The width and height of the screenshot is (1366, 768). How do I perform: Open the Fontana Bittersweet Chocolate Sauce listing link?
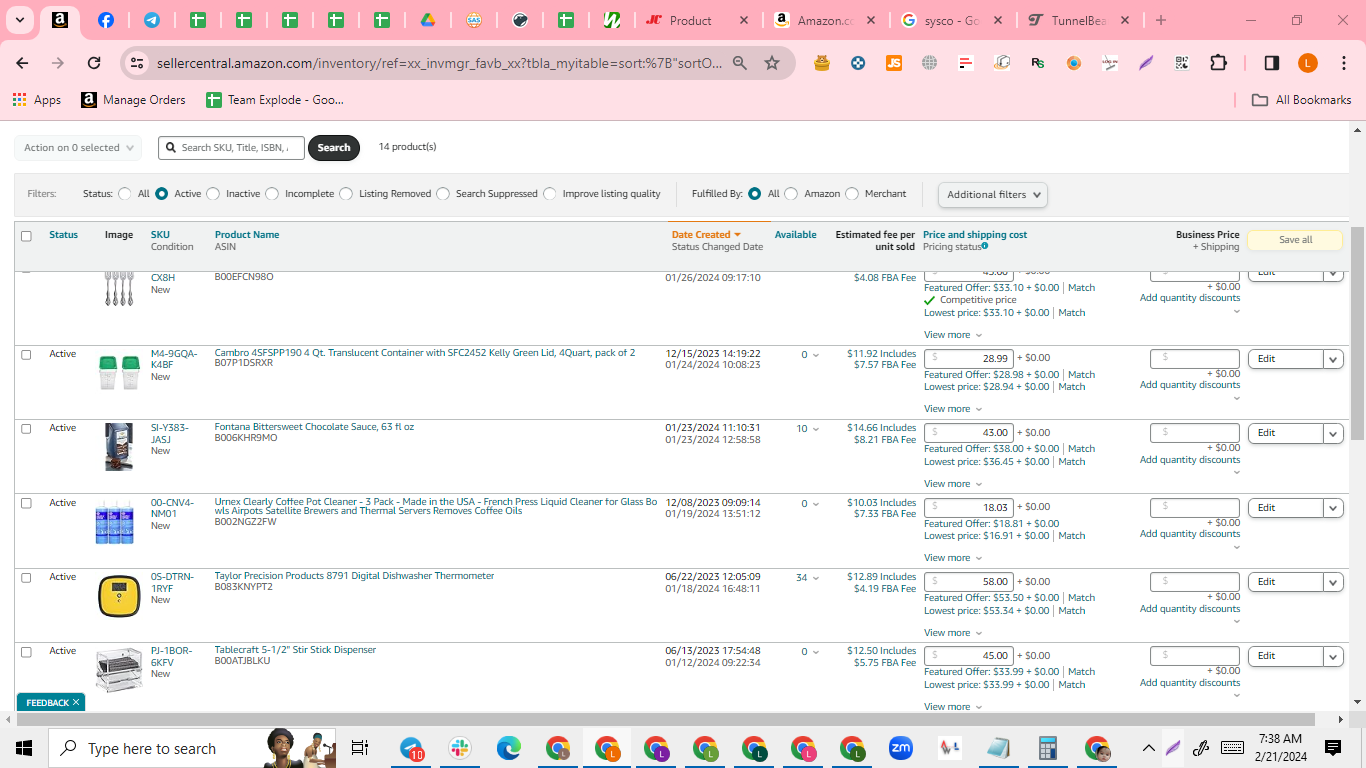pyautogui.click(x=314, y=427)
